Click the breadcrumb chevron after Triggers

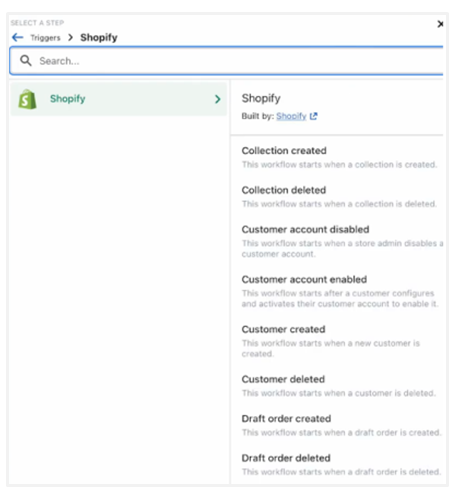[x=70, y=37]
